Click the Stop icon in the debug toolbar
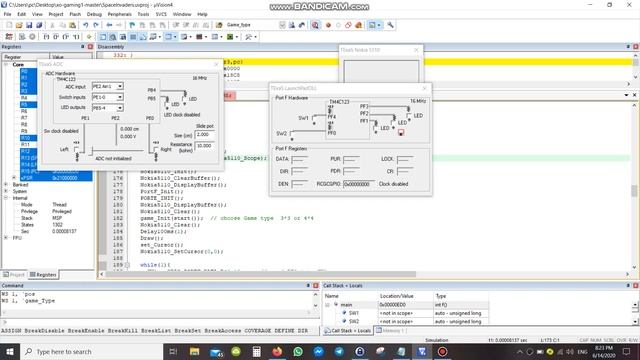The width and height of the screenshot is (640, 360). click(32, 37)
